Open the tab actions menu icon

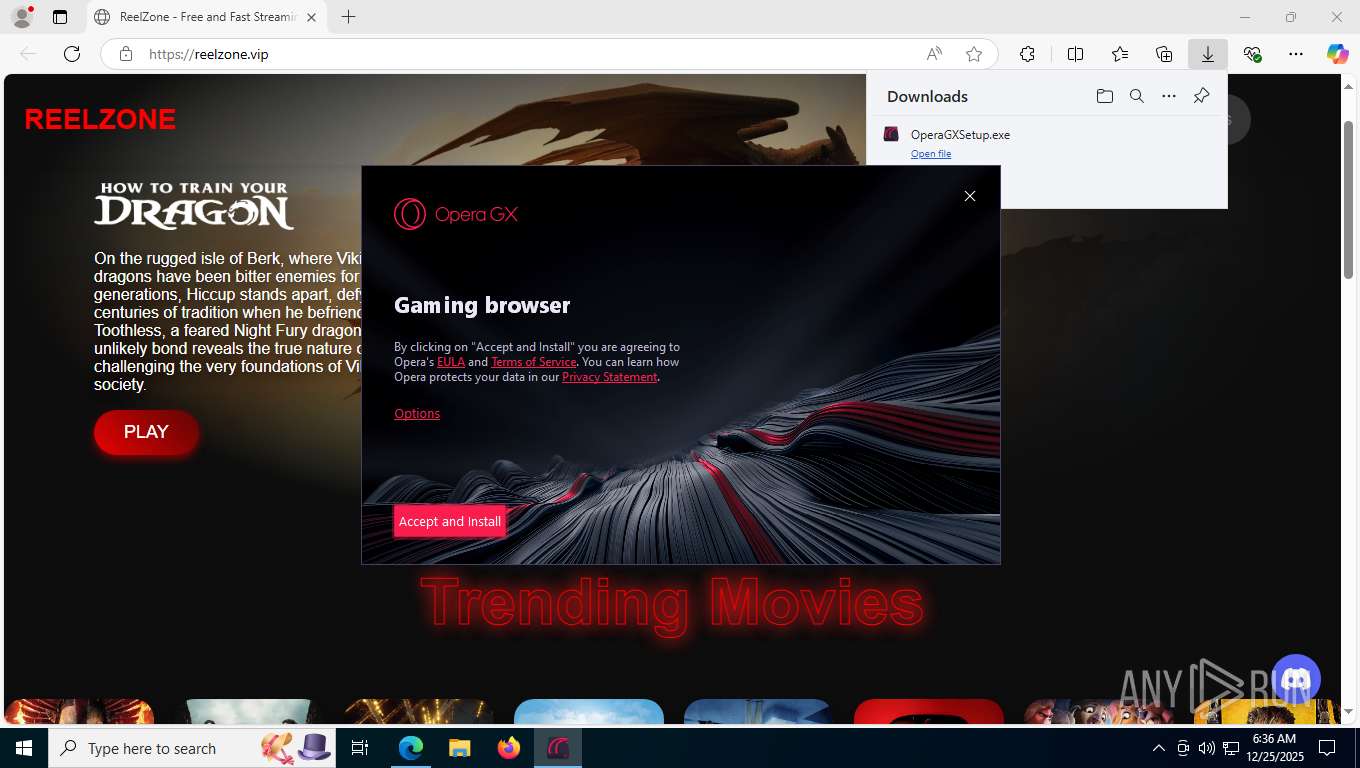tap(60, 17)
